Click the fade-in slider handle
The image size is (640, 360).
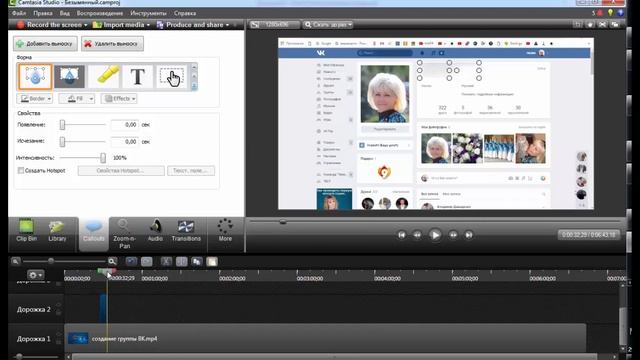(62, 125)
